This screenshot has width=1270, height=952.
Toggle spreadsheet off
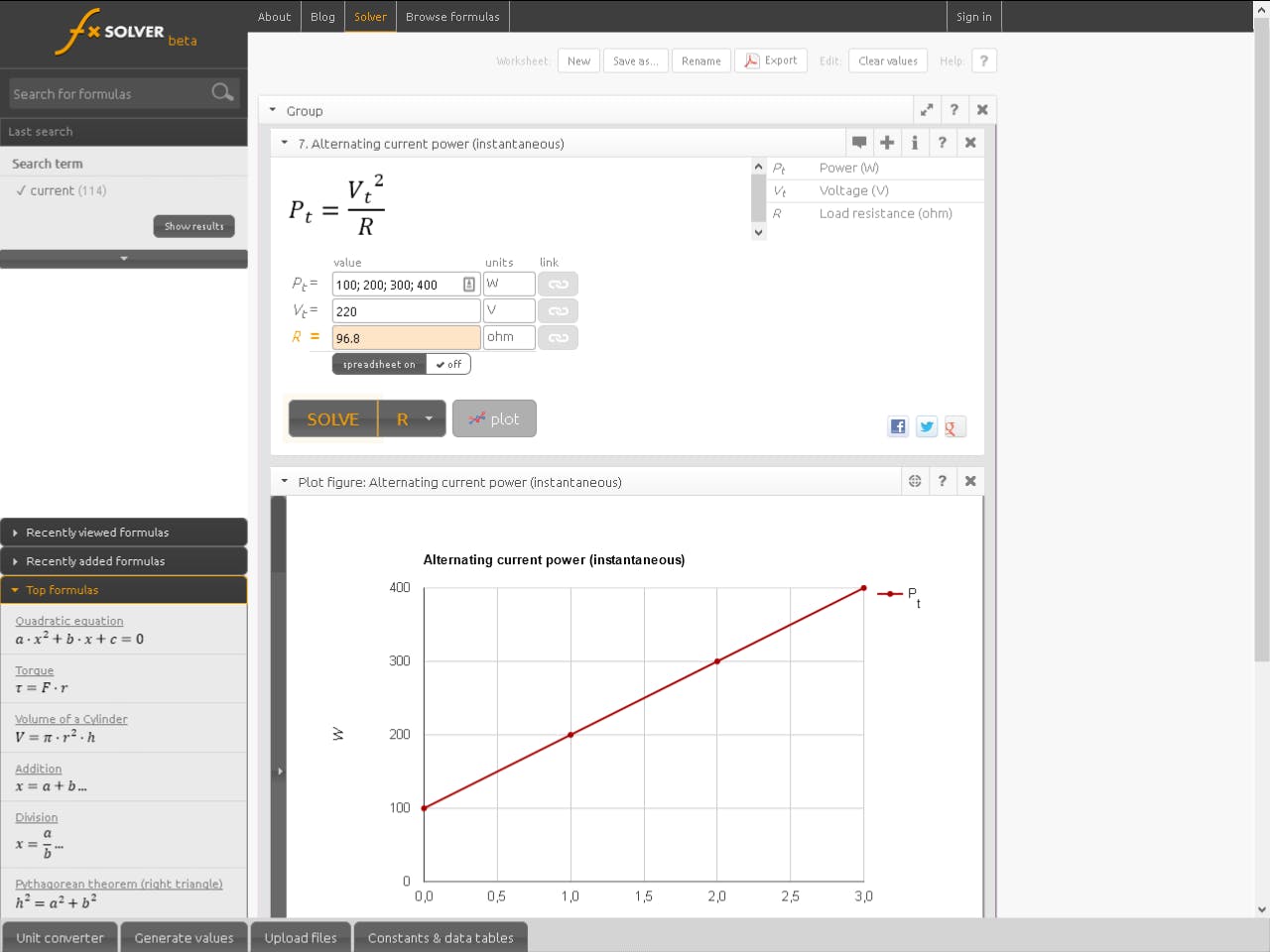point(448,364)
